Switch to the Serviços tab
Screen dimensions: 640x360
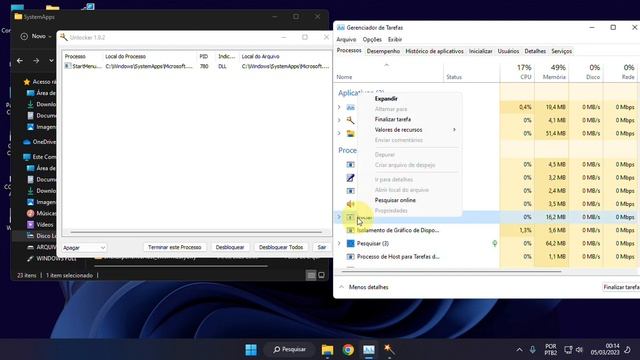coord(561,51)
